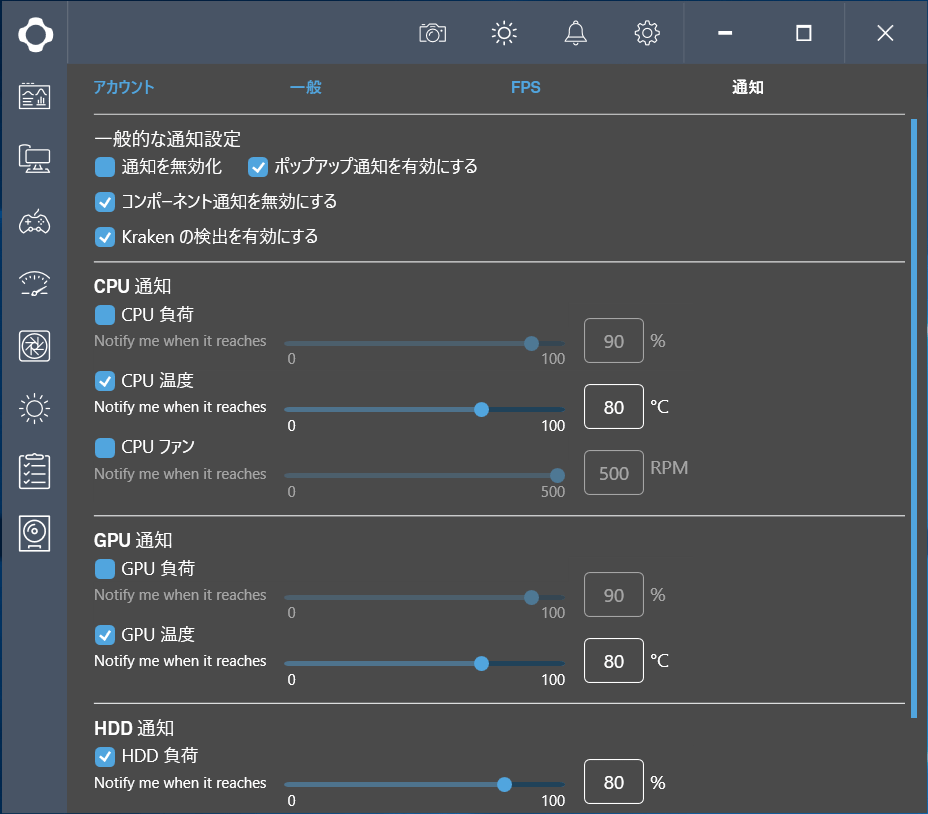Image resolution: width=928 pixels, height=814 pixels.
Task: Uncheck the Kraken の検出を有効にする option
Action: 105,237
